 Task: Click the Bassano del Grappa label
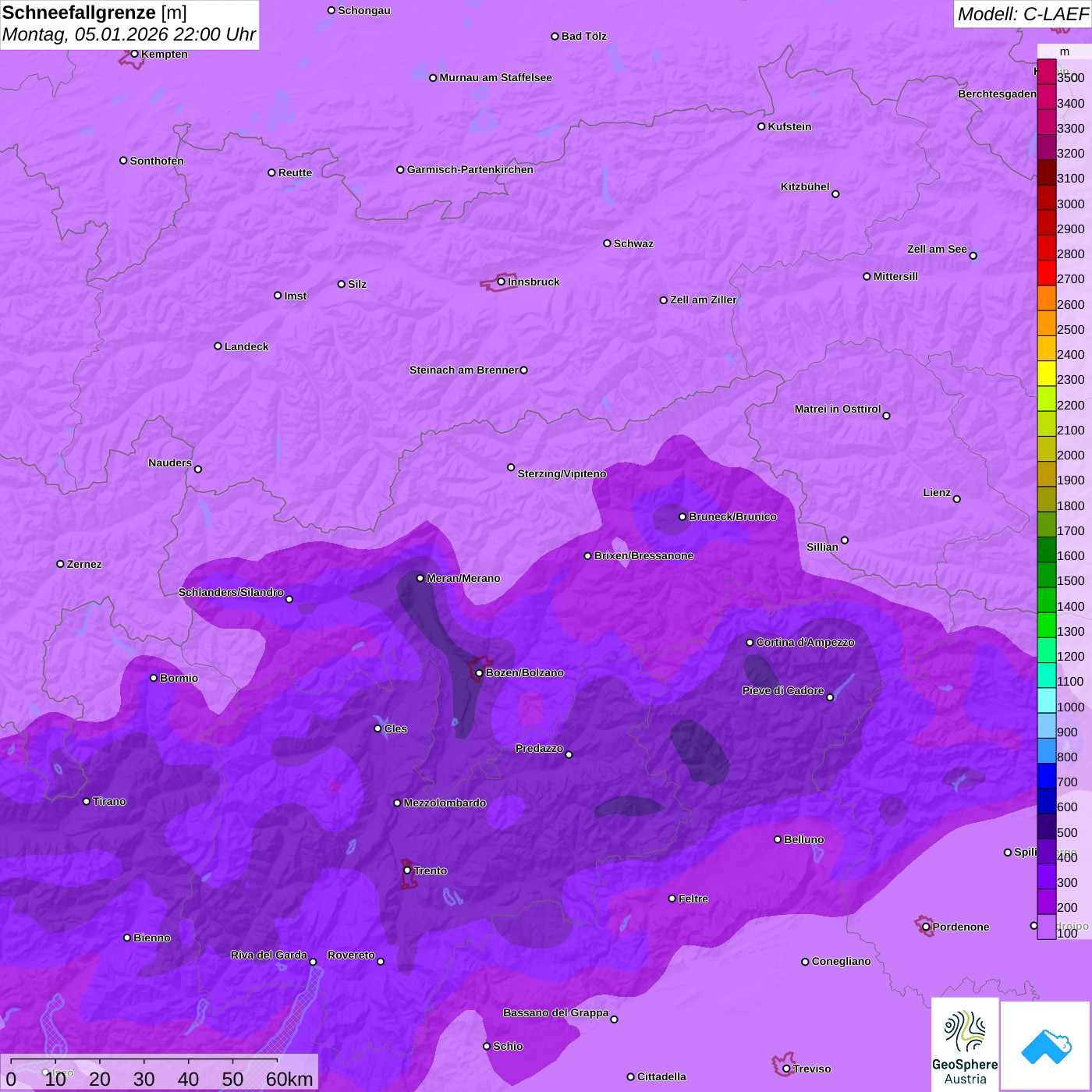coord(555,1012)
